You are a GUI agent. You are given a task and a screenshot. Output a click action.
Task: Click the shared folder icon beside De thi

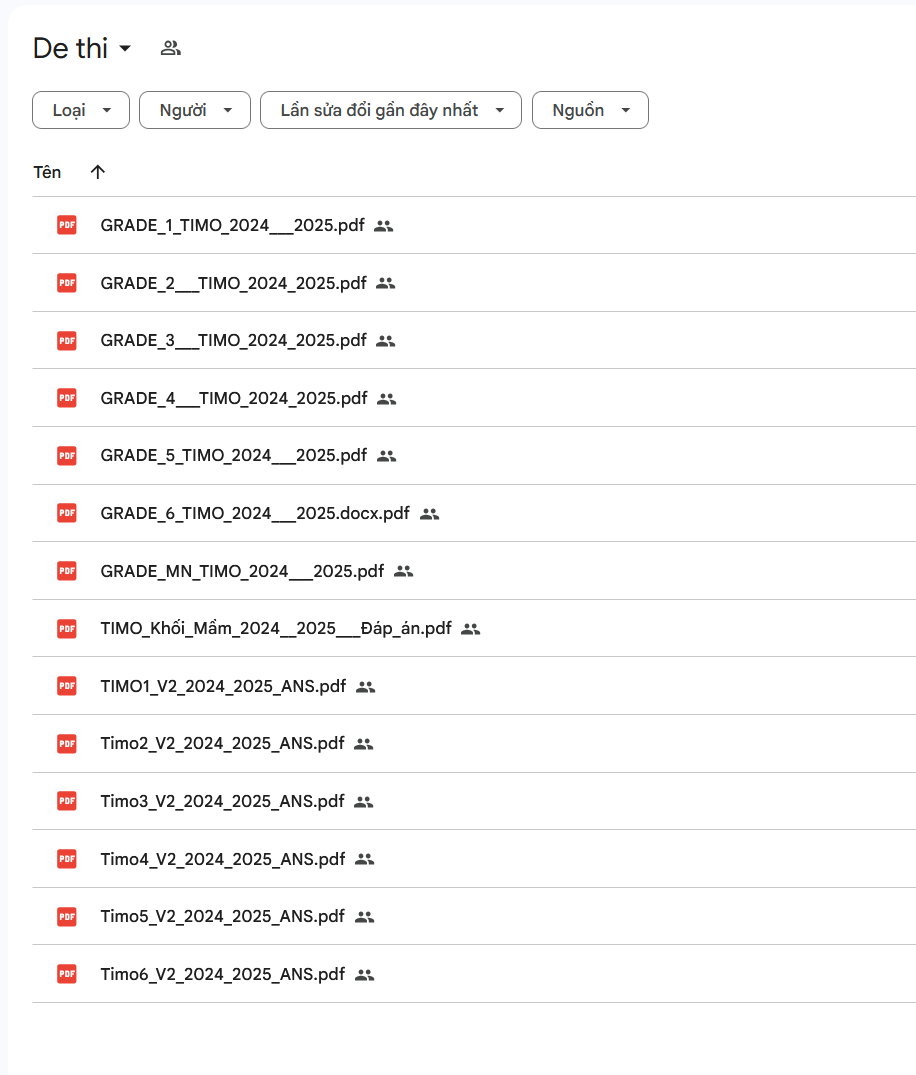click(171, 48)
